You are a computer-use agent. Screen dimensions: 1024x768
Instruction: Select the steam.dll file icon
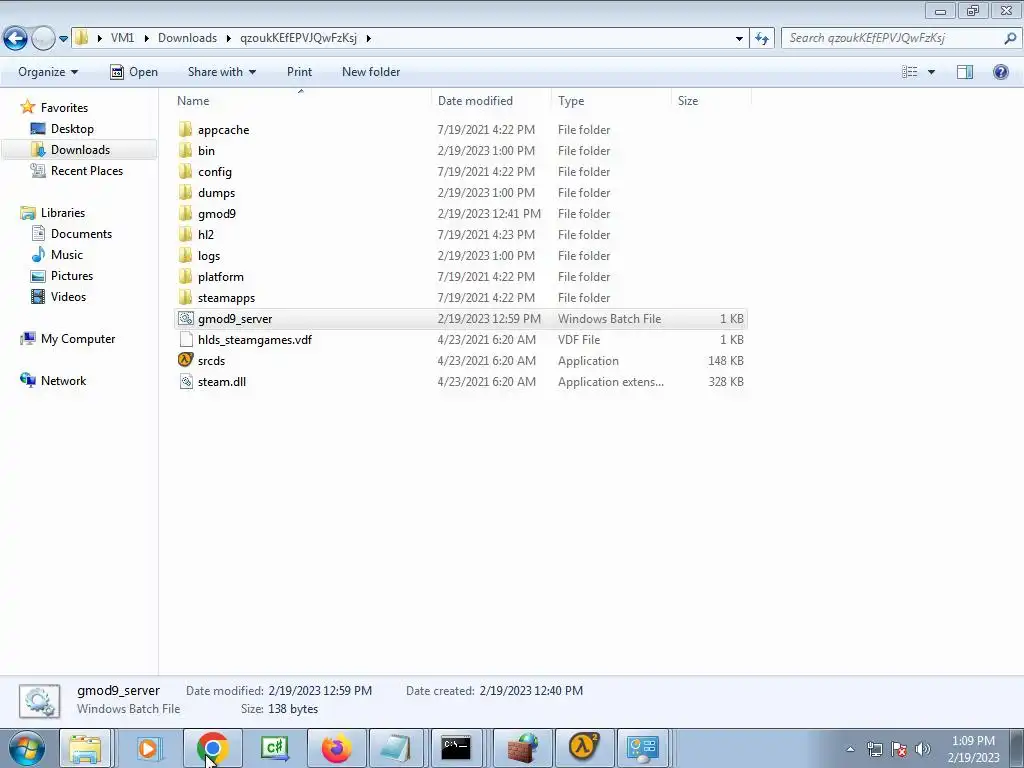tap(185, 381)
